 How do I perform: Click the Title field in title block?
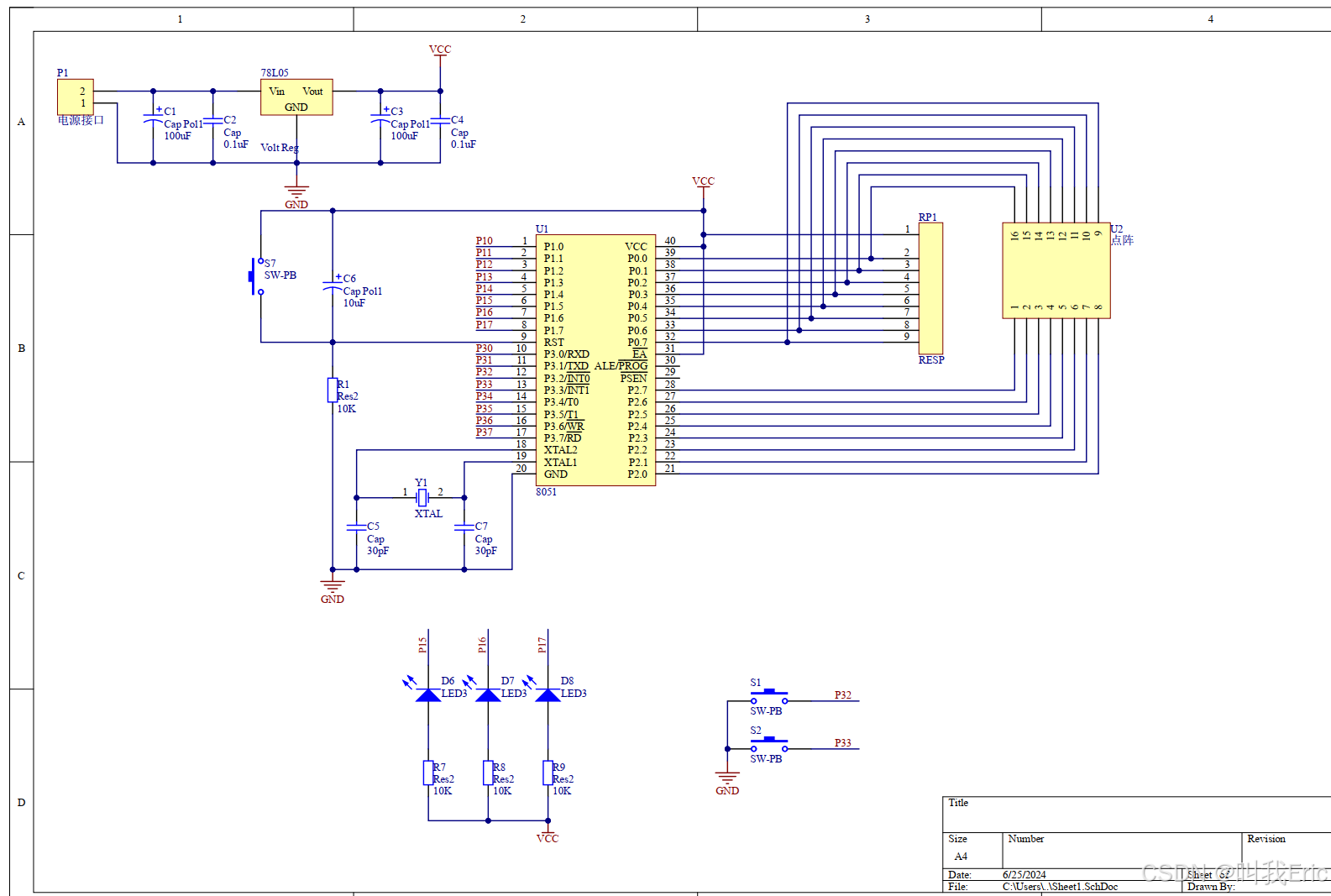pyautogui.click(x=1137, y=815)
